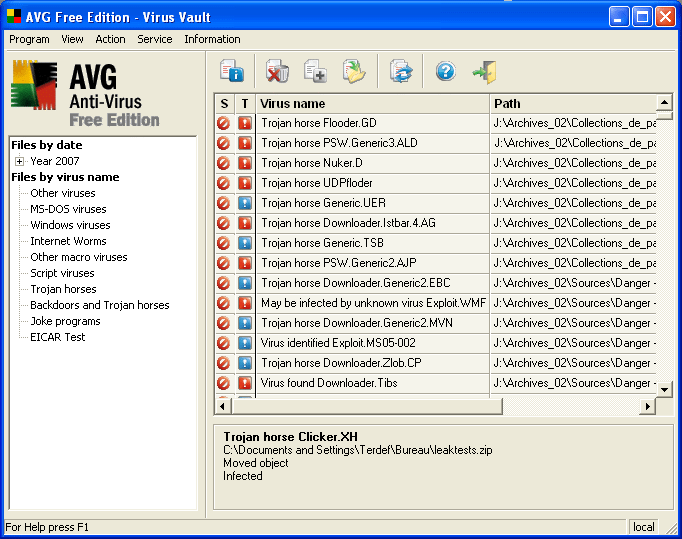Viewport: 682px width, 539px height.
Task: Select row Trojan horse PSW.Generic3.ALD
Action: click(435, 143)
